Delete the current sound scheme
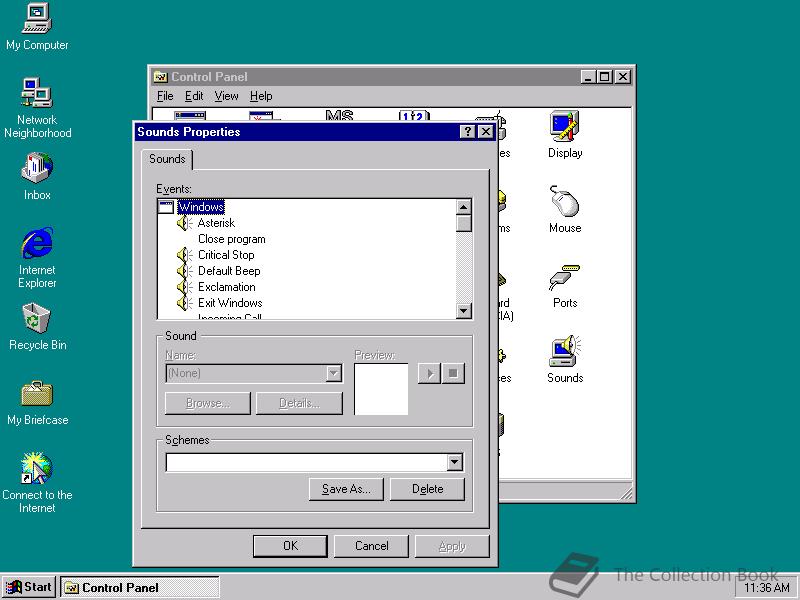Screen dimensions: 800x600 [x=427, y=489]
